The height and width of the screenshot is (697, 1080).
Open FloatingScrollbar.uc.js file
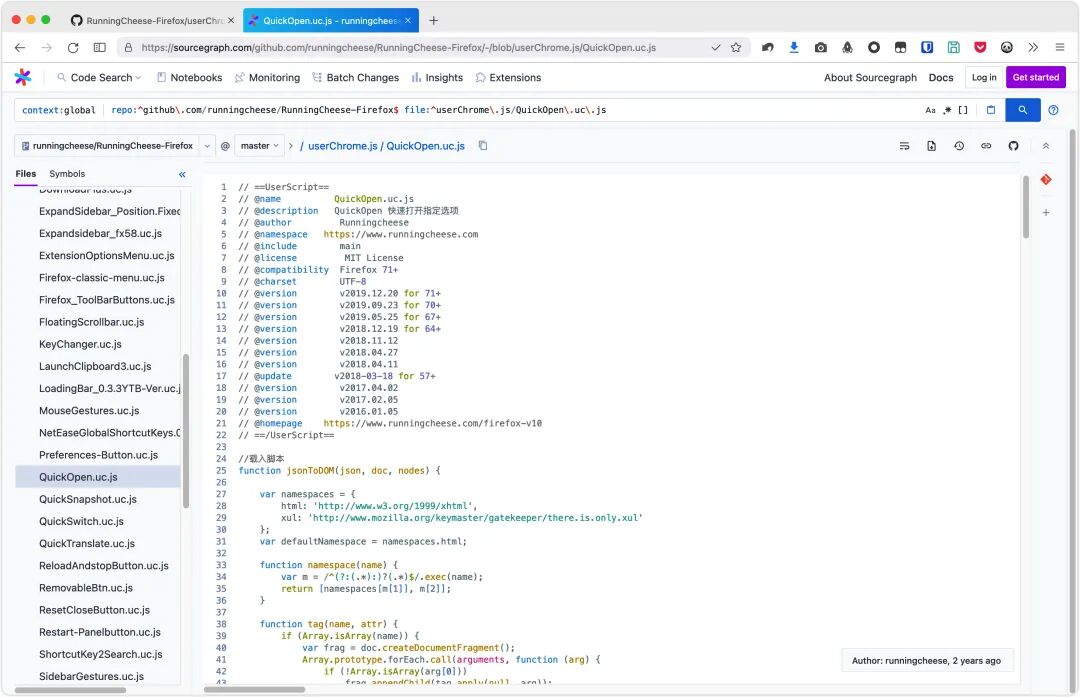[x=92, y=322]
